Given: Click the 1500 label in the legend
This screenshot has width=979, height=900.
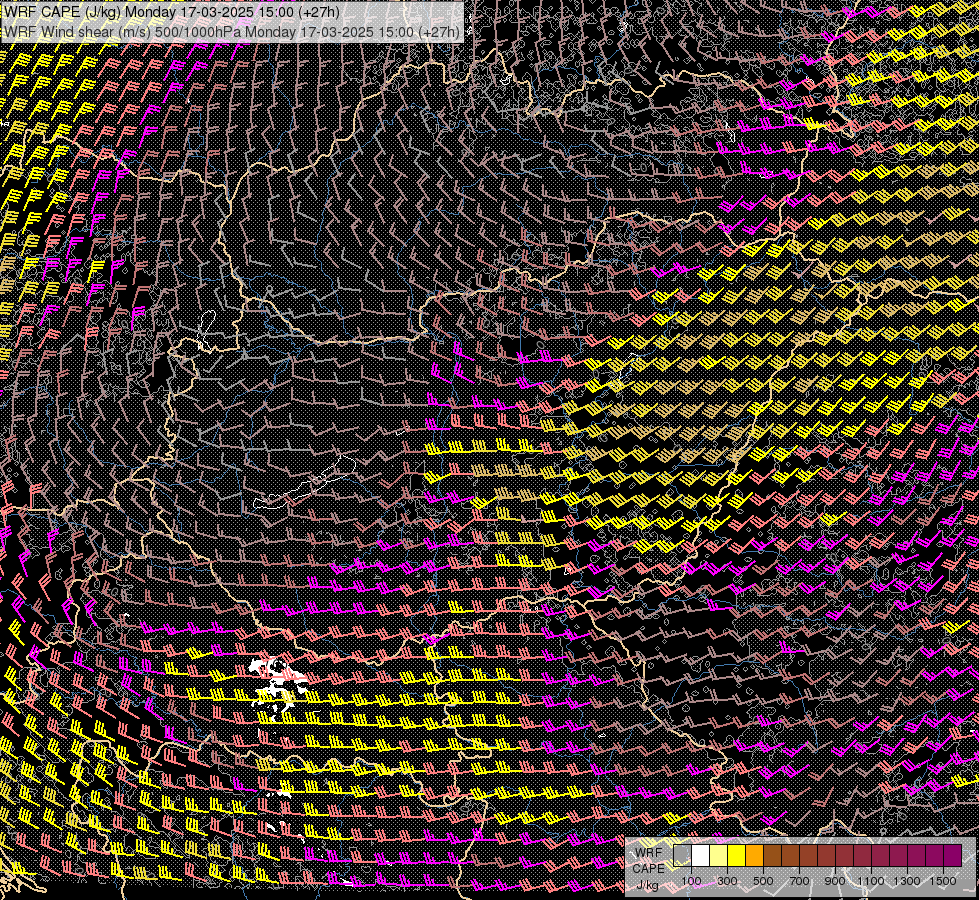Looking at the screenshot, I should (943, 881).
